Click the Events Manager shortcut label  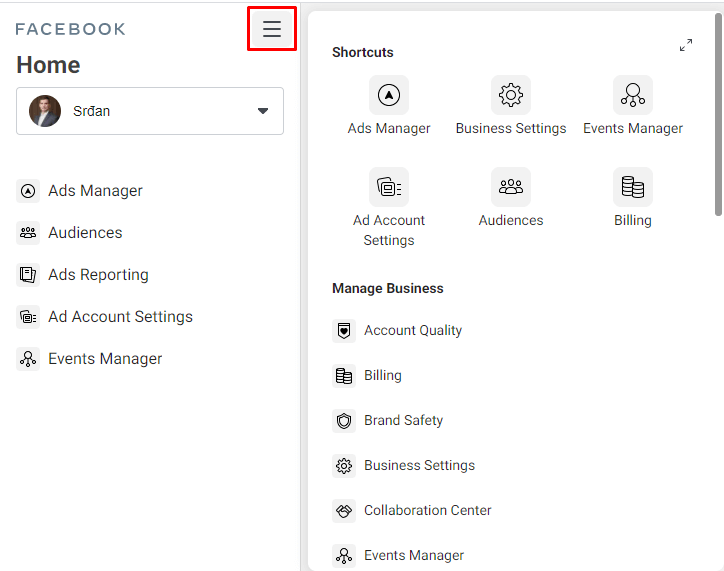tap(633, 128)
